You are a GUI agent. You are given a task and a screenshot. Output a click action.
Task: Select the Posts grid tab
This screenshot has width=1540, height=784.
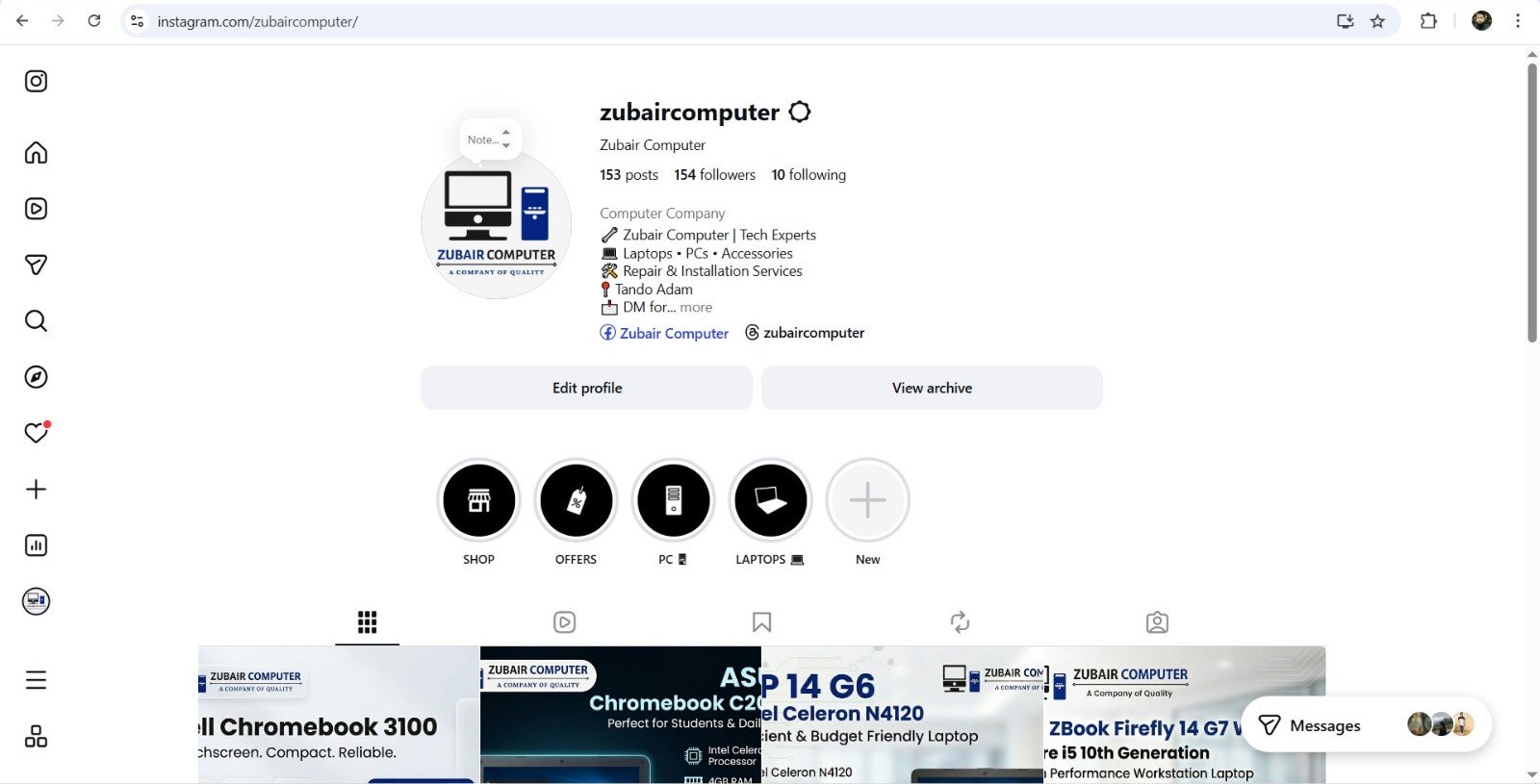click(367, 622)
